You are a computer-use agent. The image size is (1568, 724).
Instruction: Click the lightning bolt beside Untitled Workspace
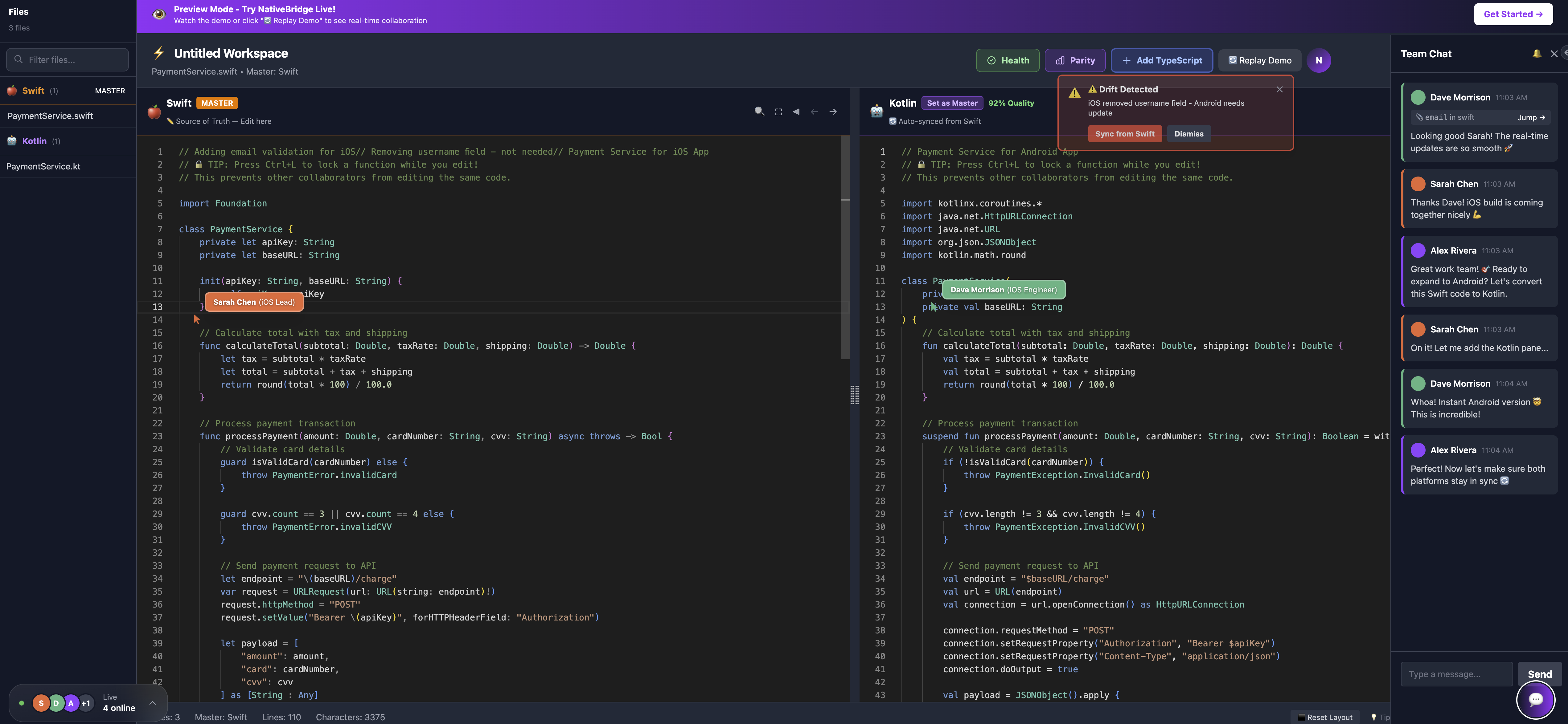coord(159,54)
